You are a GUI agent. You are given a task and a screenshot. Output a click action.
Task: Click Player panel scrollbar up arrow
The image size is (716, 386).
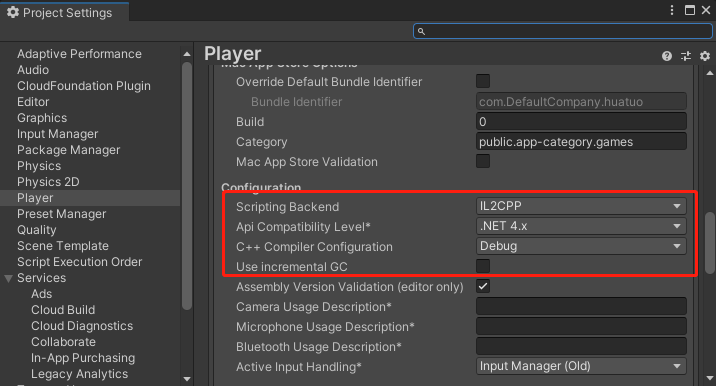(x=710, y=73)
